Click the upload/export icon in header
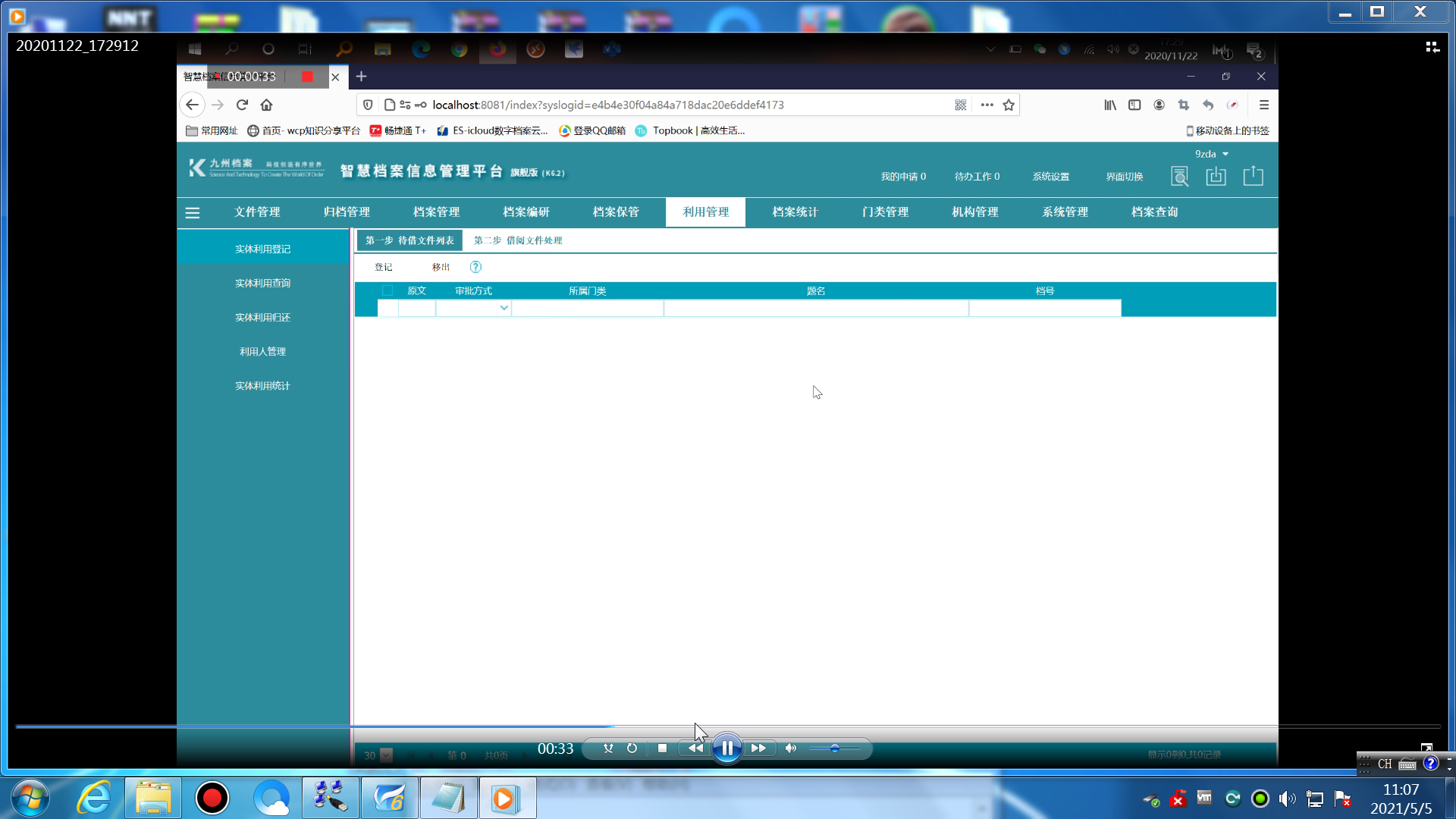Screen dimensions: 1456x819 coord(1253,177)
